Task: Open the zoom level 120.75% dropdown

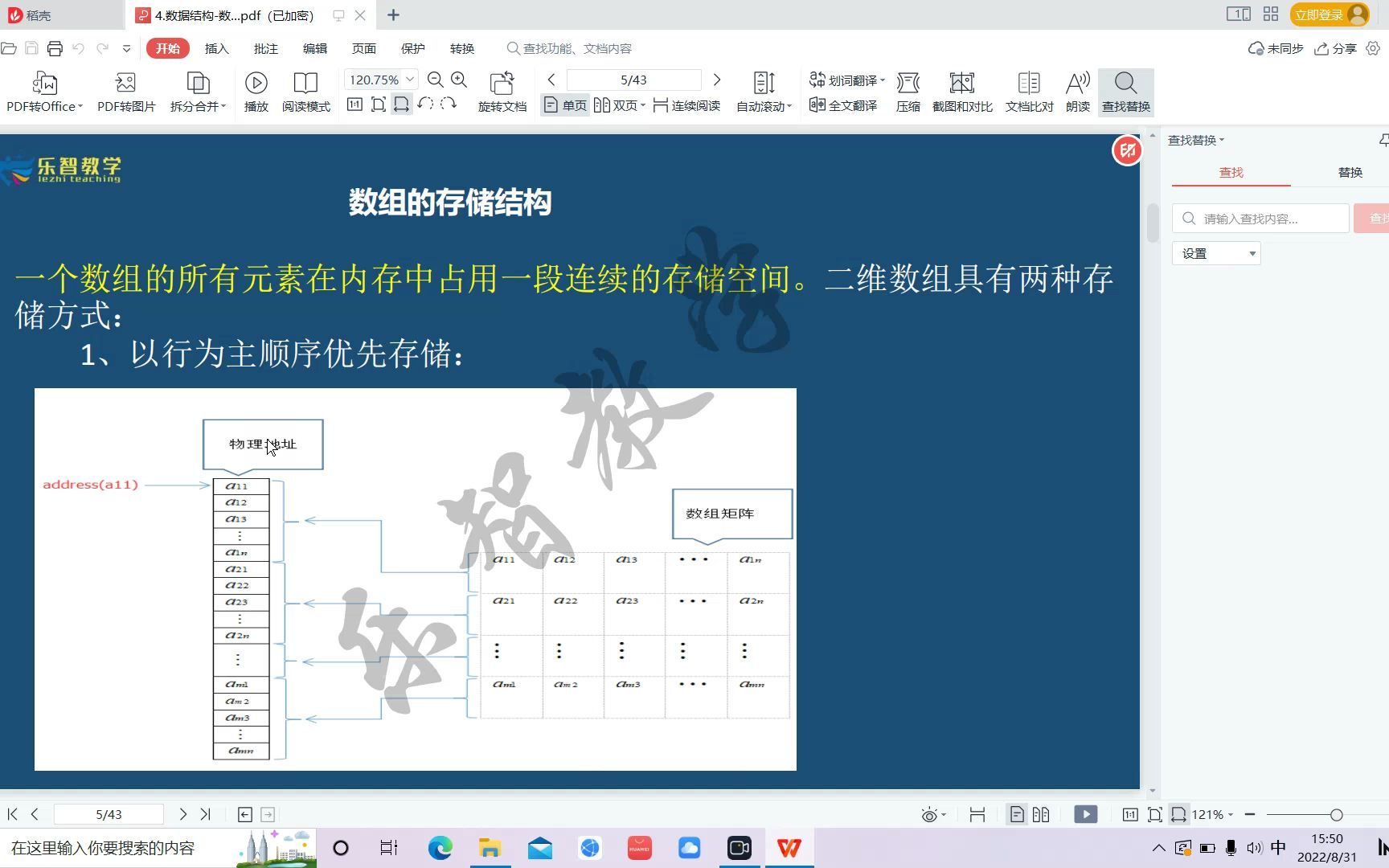Action: point(408,79)
